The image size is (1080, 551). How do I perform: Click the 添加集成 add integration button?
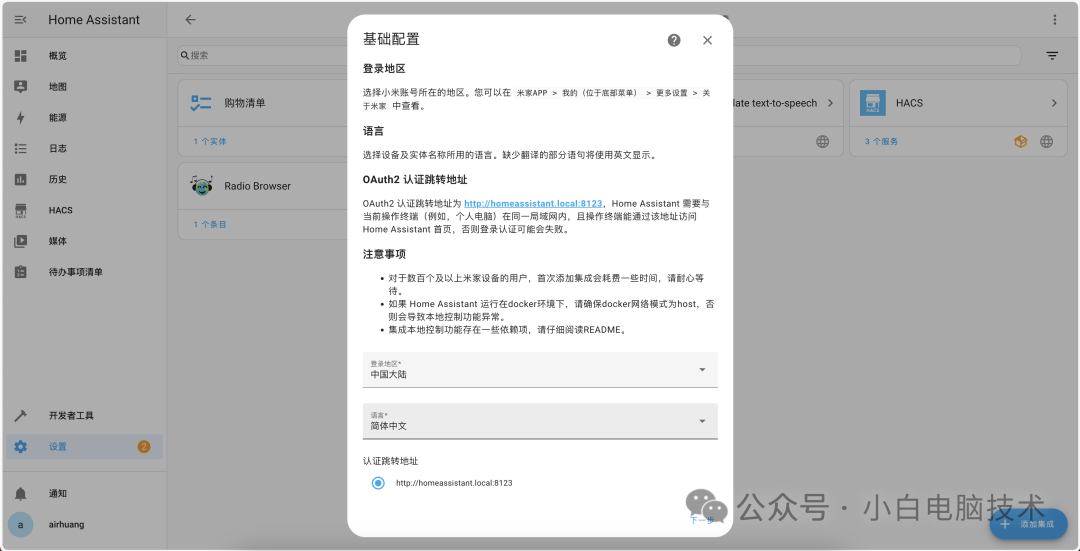pos(1028,525)
